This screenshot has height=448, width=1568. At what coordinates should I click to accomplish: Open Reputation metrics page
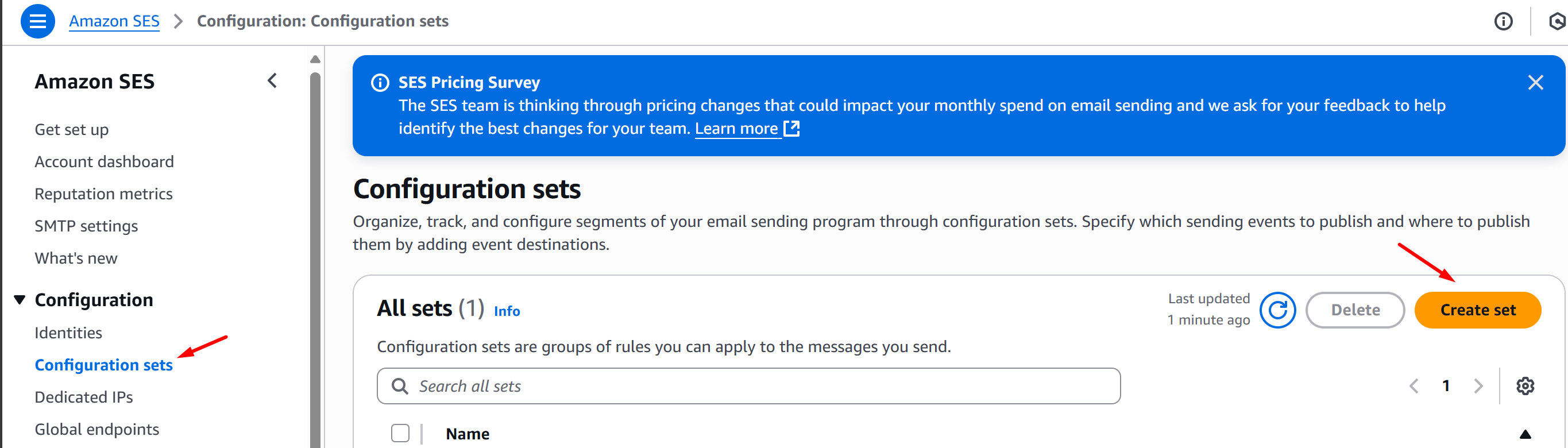tap(103, 194)
